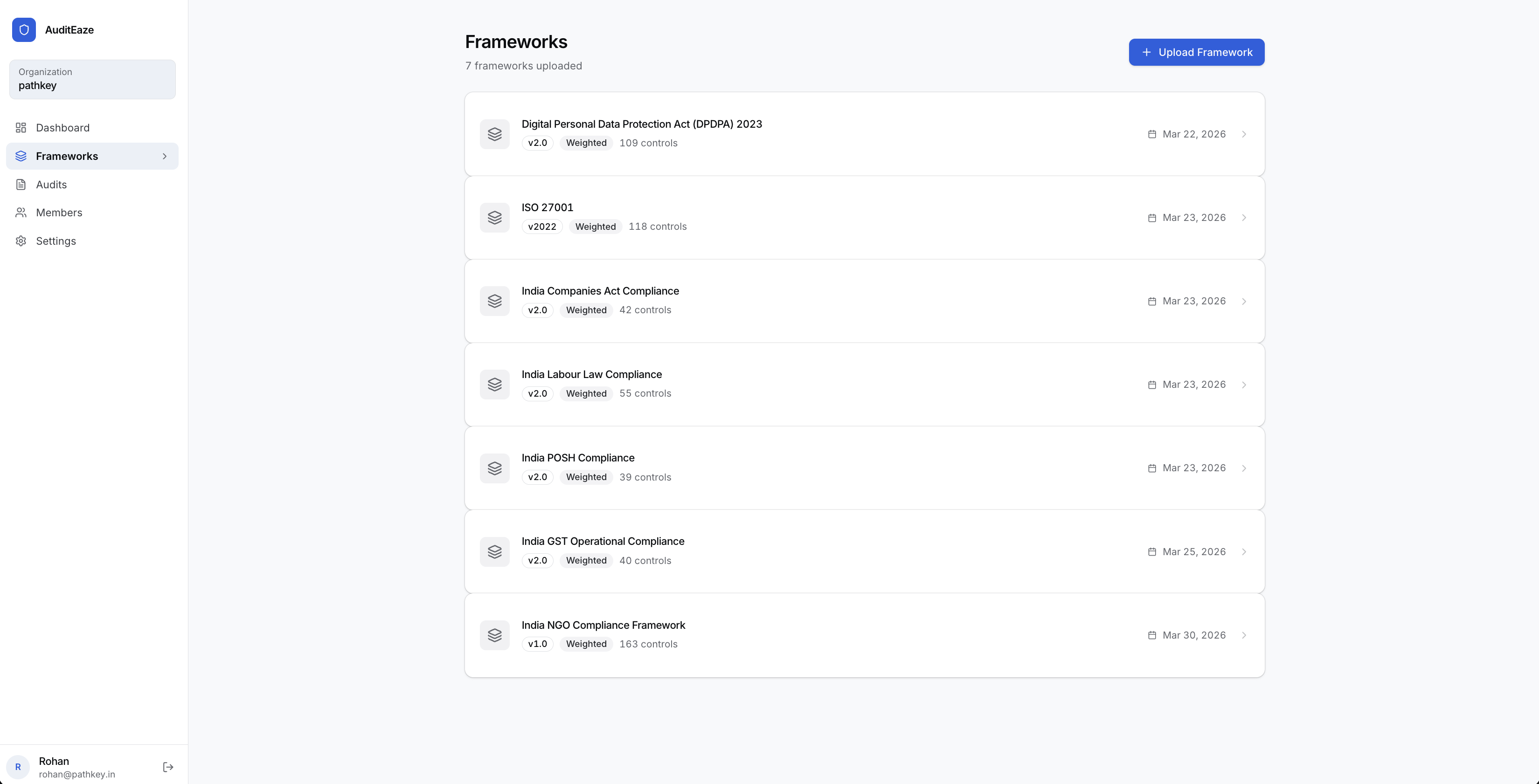
Task: Expand the Frameworks sidebar chevron
Action: [x=165, y=156]
